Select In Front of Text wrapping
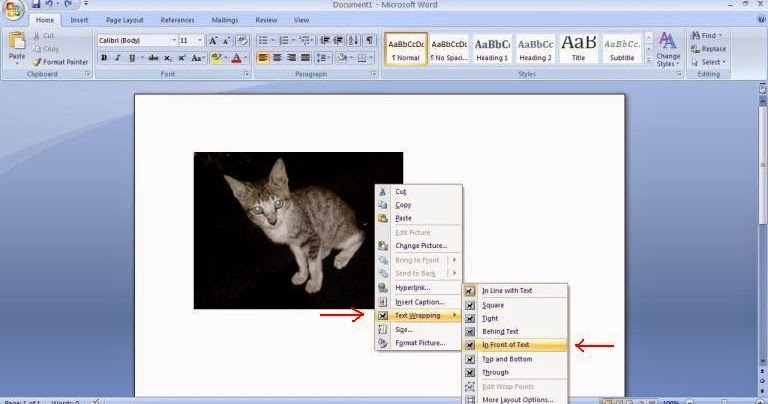Image resolution: width=768 pixels, height=404 pixels. pos(515,345)
